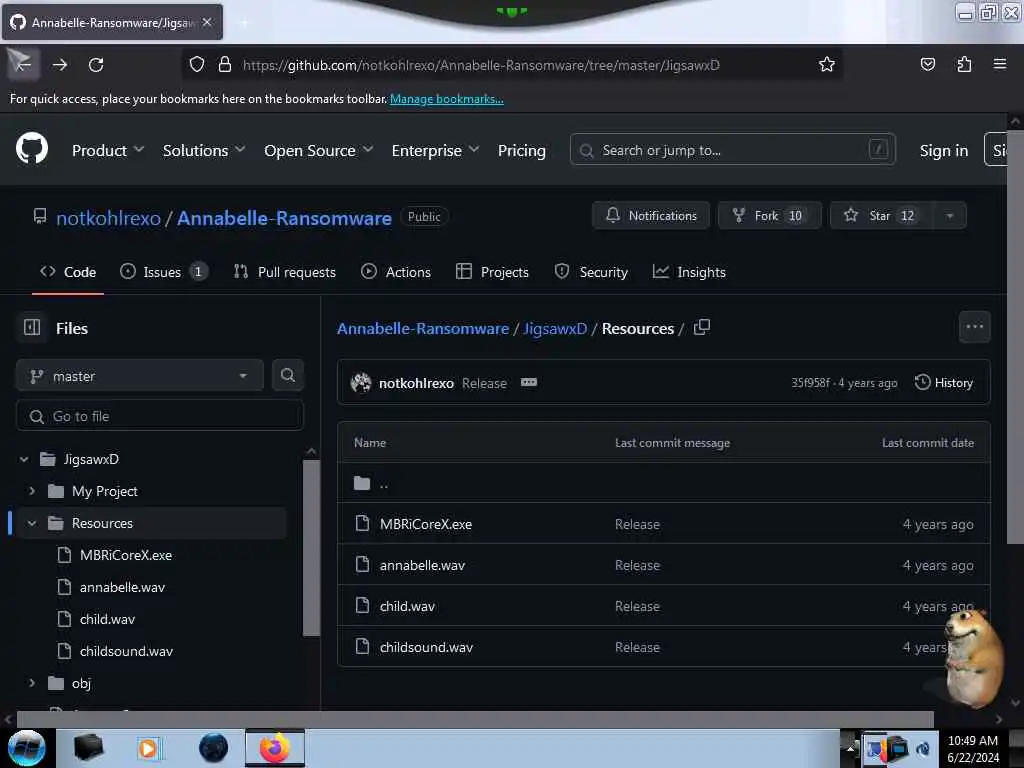The image size is (1024, 768).
Task: Open parent directory folder row
Action: [x=664, y=483]
